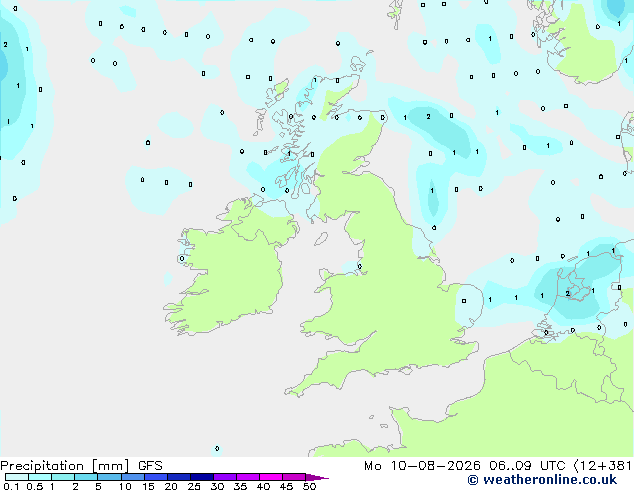Viewport: 634px width, 490px height.
Task: Click the '5' scale label under legend
Action: coord(98,486)
